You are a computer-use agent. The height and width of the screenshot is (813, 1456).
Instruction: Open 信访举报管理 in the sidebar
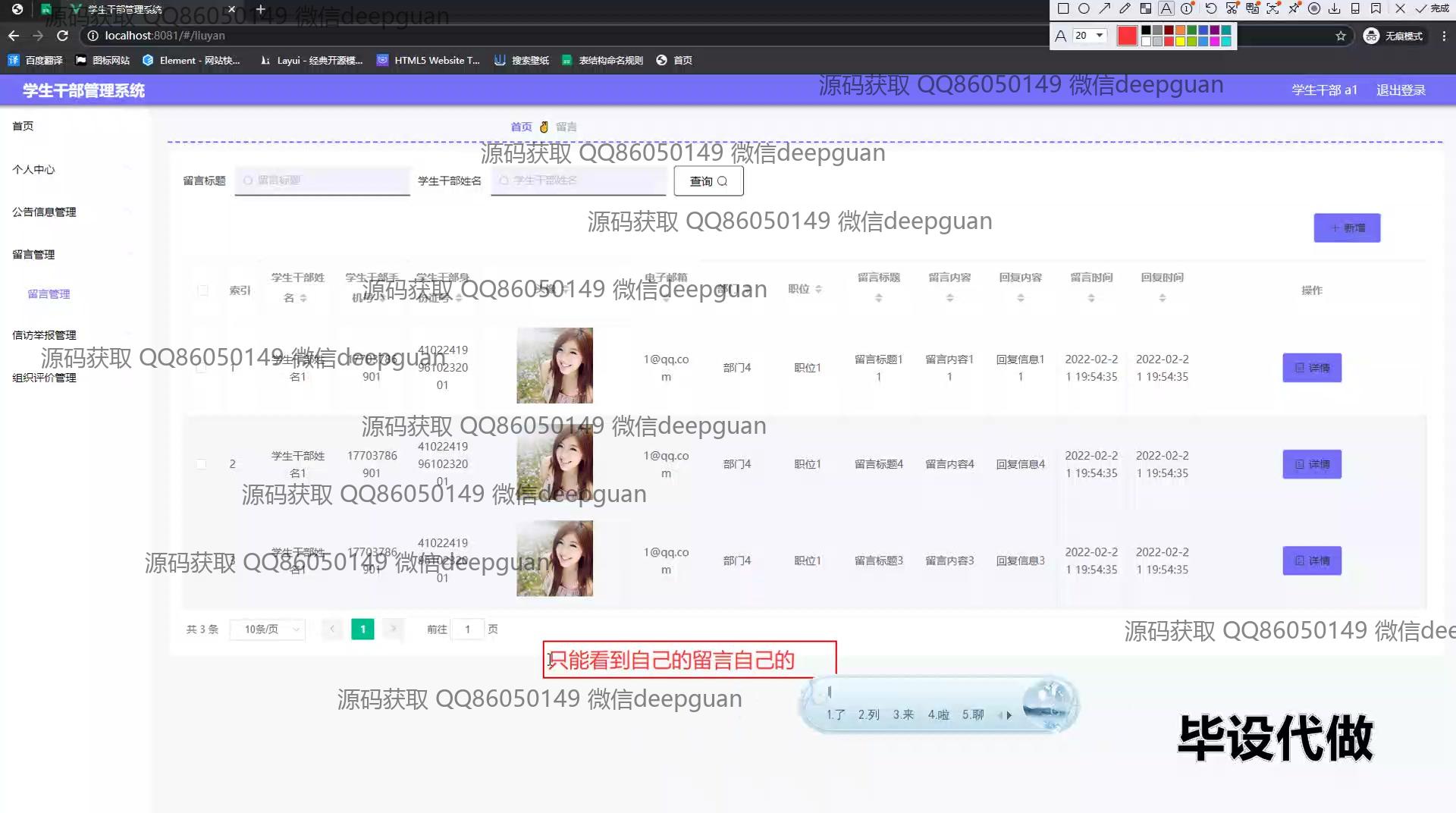pos(44,335)
